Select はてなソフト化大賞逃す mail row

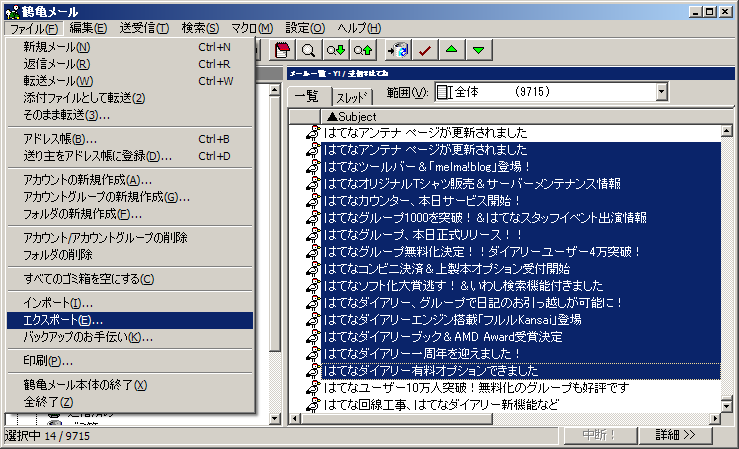tap(521, 286)
